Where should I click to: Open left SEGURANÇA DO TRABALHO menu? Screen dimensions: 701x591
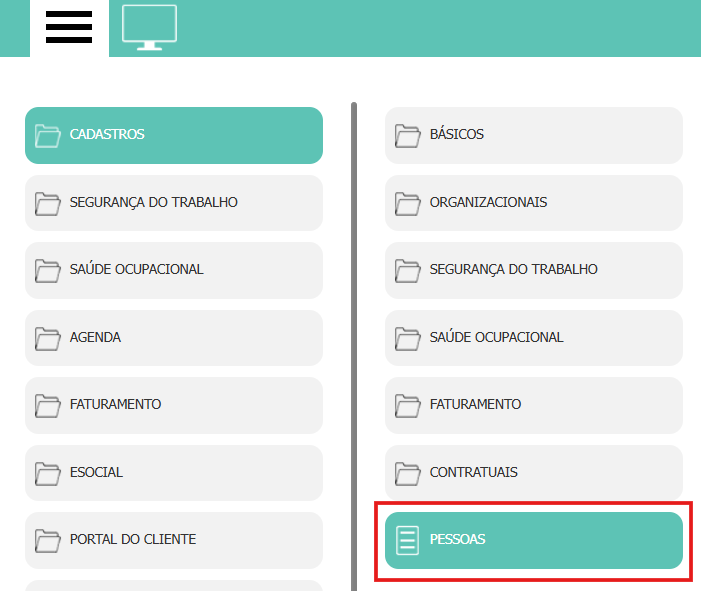point(174,203)
